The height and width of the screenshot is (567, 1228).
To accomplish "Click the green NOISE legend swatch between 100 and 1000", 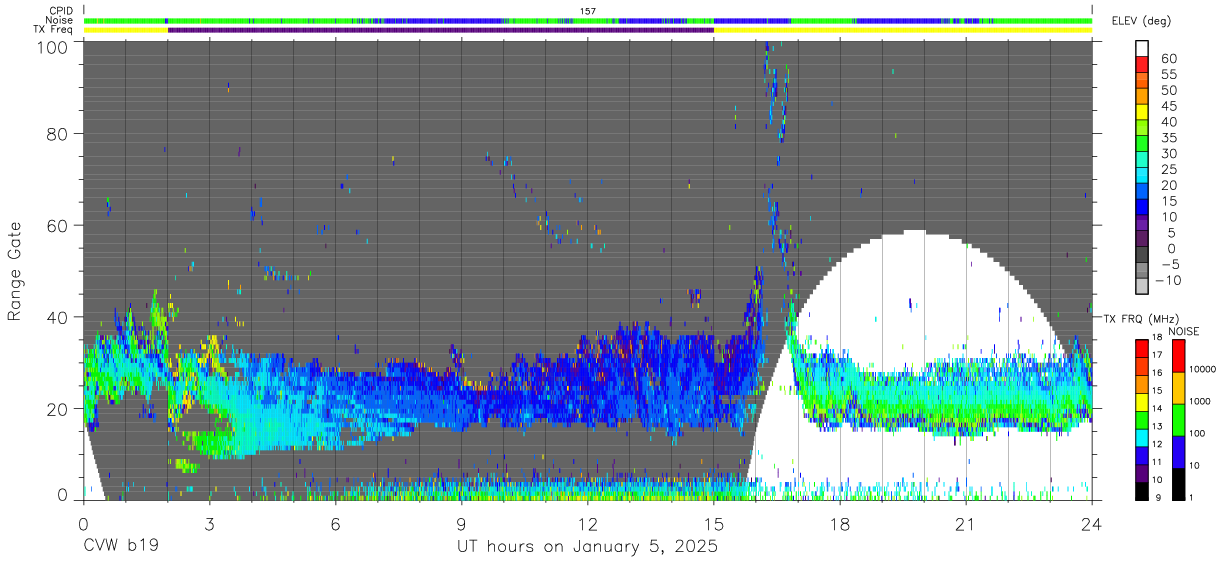I will click(1178, 419).
